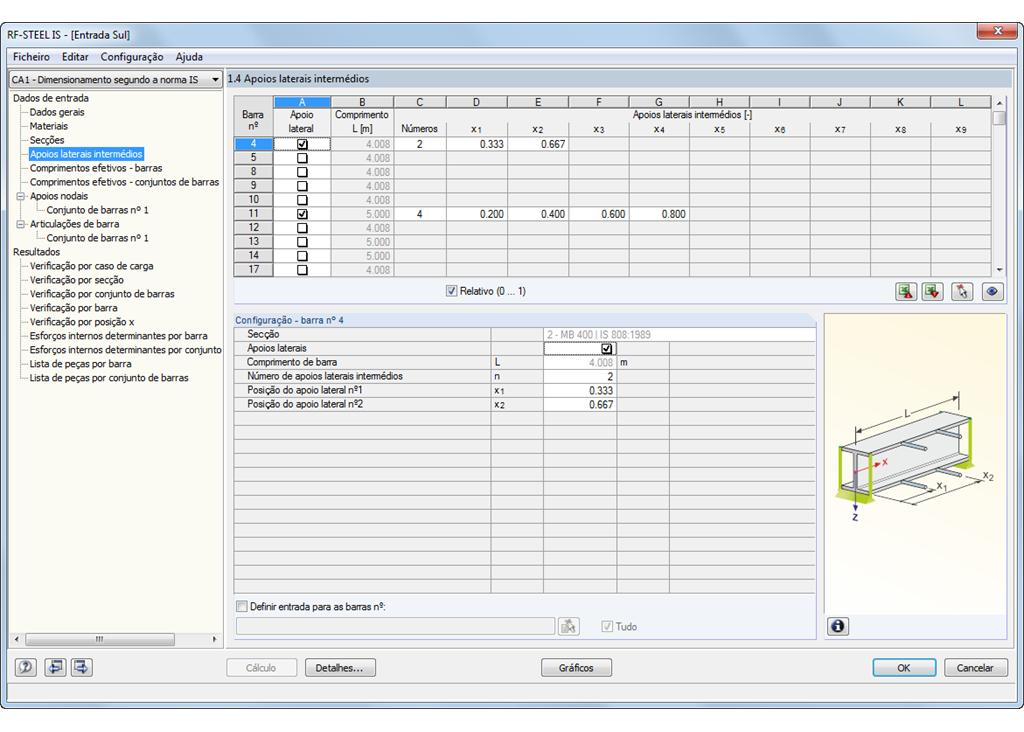The width and height of the screenshot is (1024, 732).
Task: Open the help question-mark icon
Action: (x=25, y=667)
